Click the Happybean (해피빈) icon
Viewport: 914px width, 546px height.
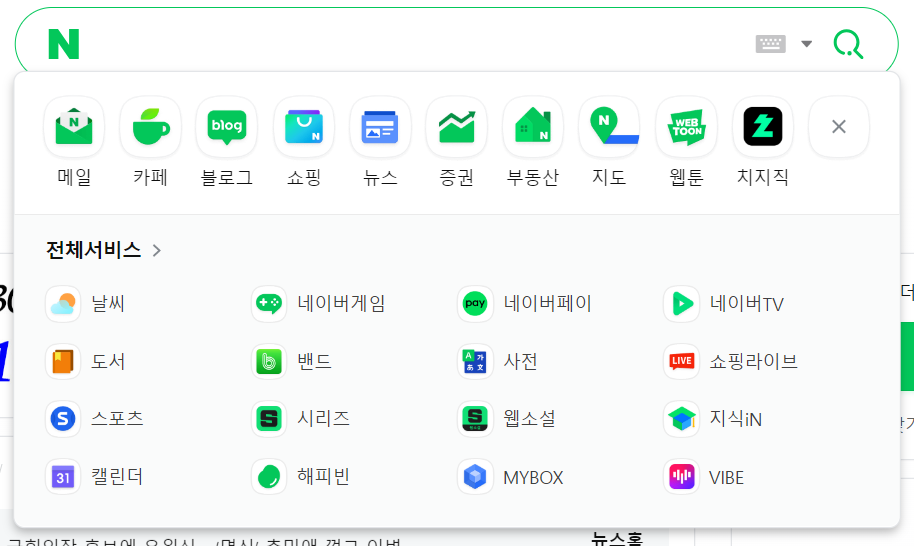click(269, 477)
